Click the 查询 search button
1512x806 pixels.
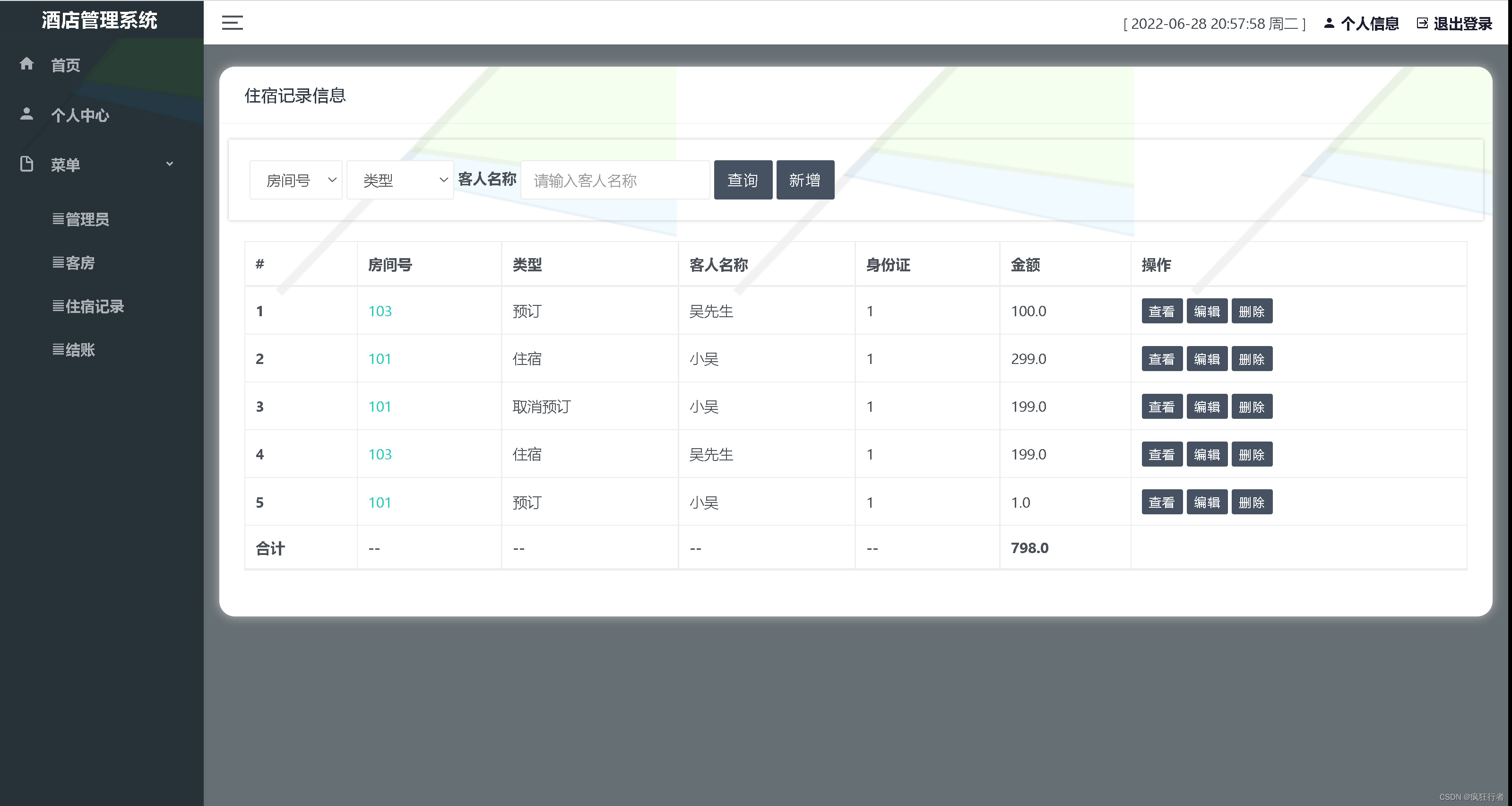pos(743,180)
